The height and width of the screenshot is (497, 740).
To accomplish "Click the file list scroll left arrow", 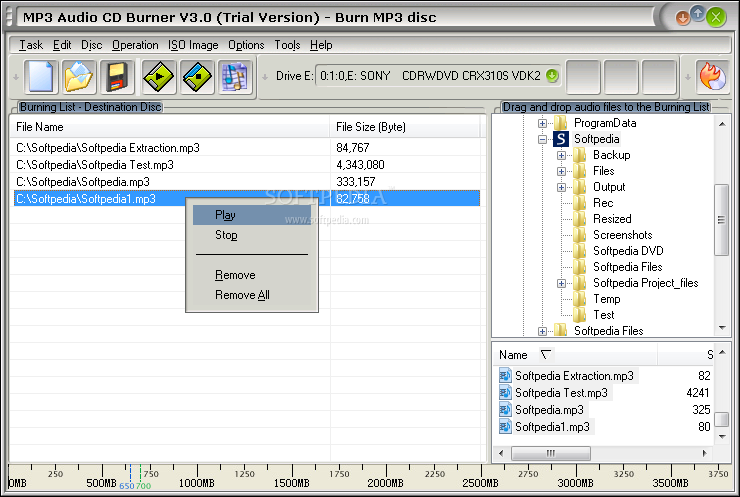I will pyautogui.click(x=501, y=454).
